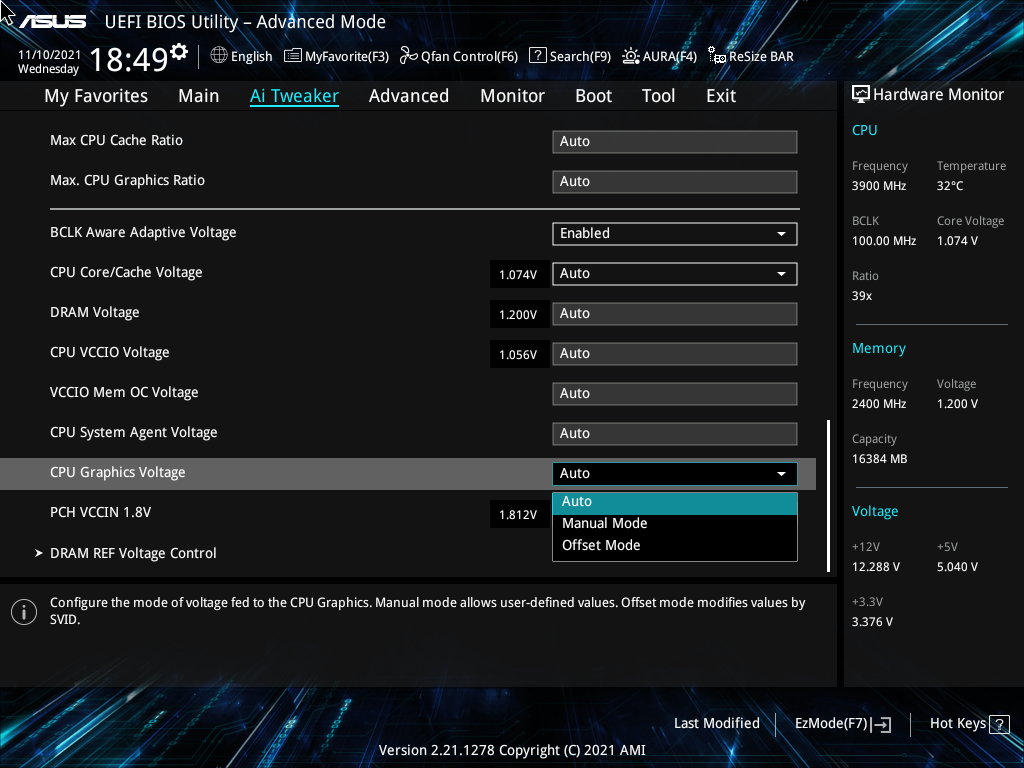Click the settings list scrollbar

(829, 496)
